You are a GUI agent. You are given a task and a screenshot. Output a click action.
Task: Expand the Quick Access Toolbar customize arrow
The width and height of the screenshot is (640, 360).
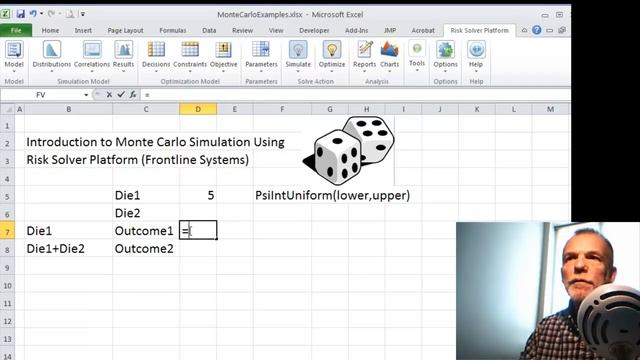click(82, 14)
